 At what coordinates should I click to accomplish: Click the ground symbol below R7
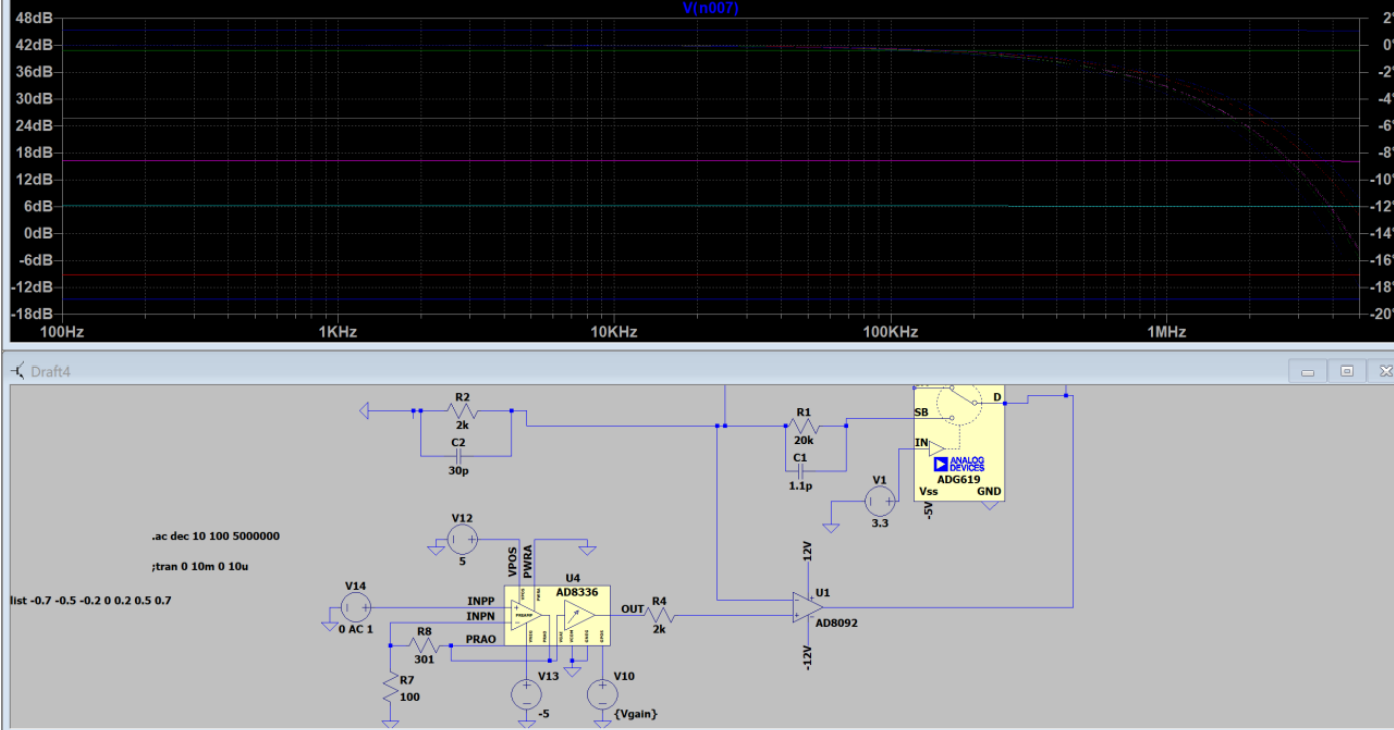389,722
